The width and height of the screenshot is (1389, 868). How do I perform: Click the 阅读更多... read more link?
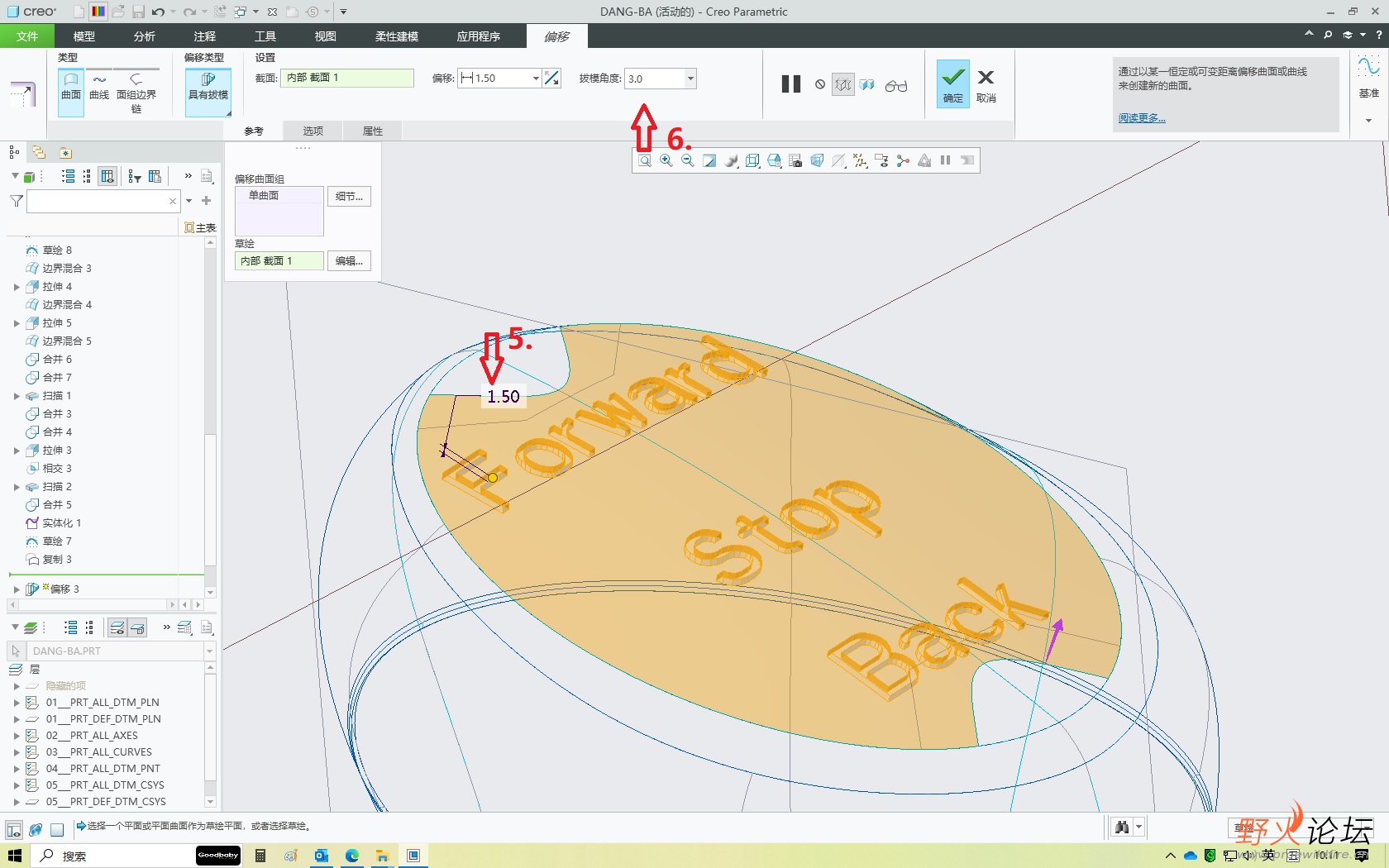(1142, 118)
